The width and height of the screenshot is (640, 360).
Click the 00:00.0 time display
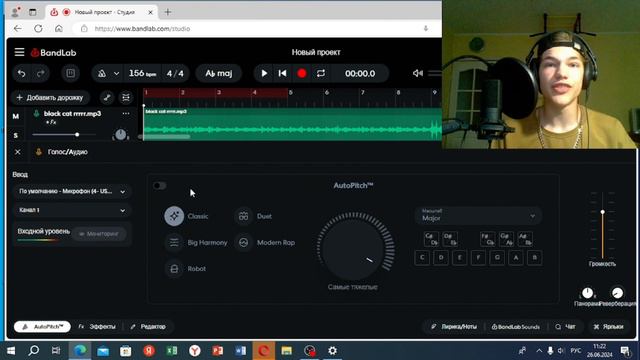click(x=360, y=73)
